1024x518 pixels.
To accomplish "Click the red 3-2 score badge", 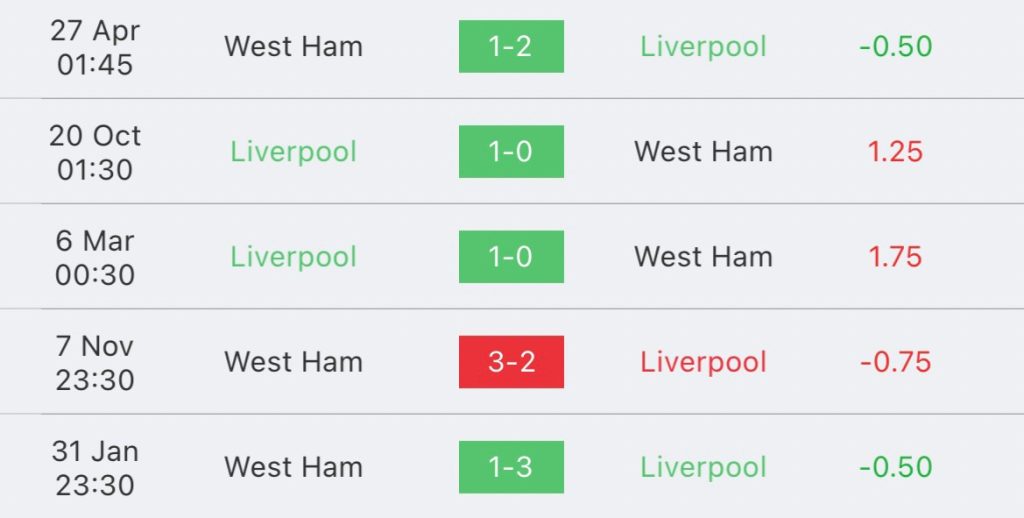I will [511, 362].
